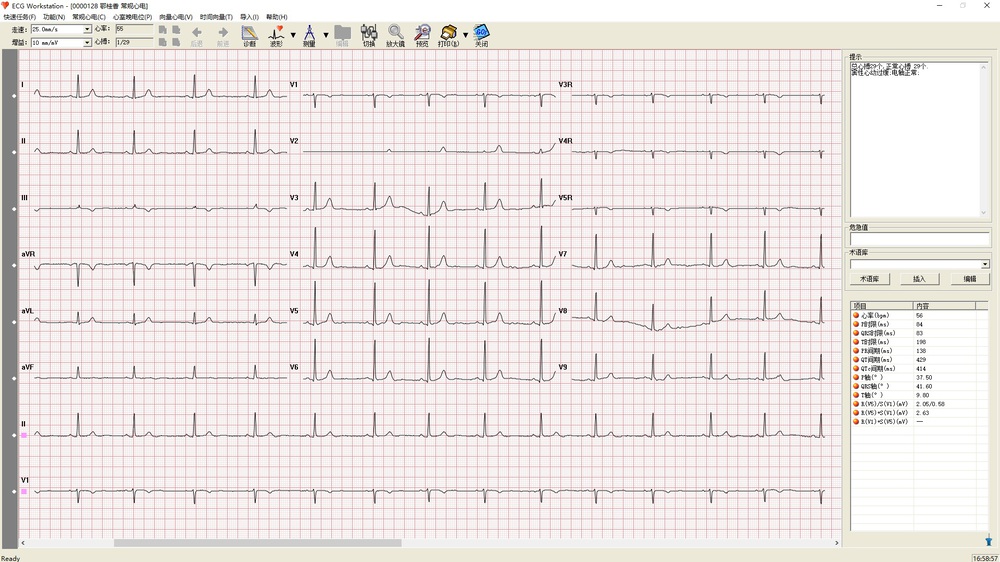Open the 诊断 (Diagnosis) tool
The height and width of the screenshot is (562, 1000).
pyautogui.click(x=249, y=36)
